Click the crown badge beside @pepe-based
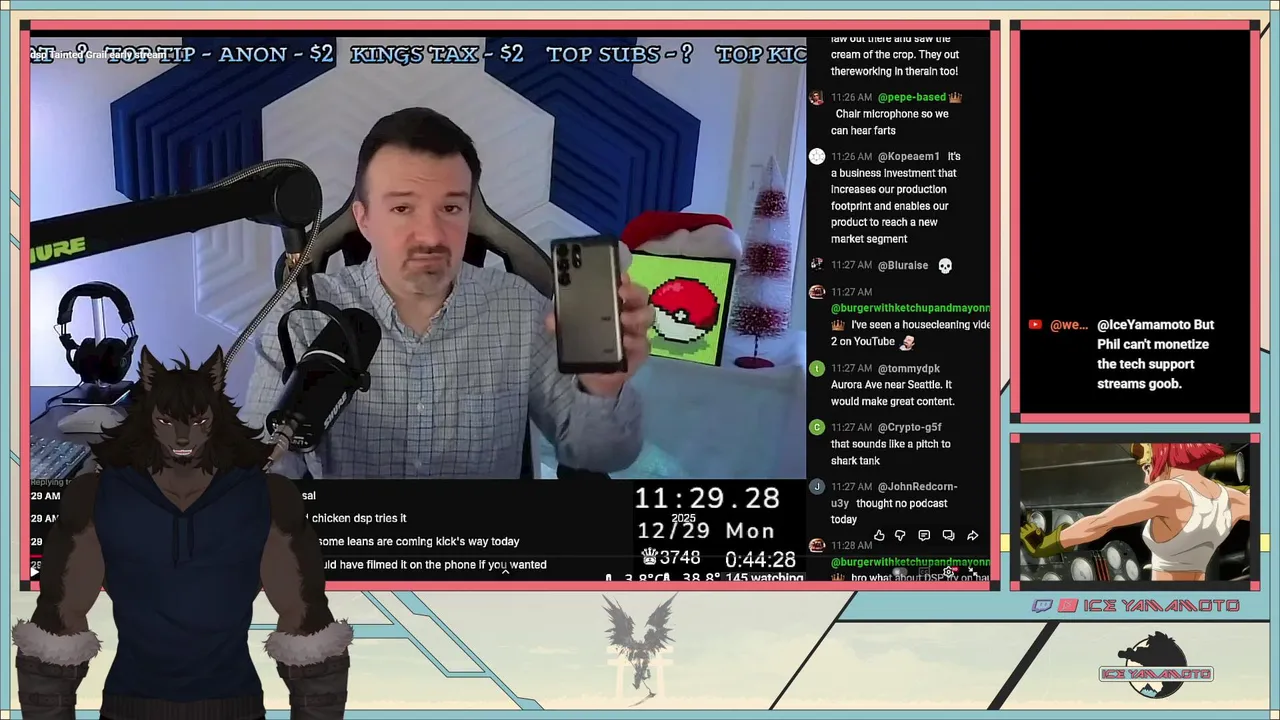 click(x=955, y=97)
